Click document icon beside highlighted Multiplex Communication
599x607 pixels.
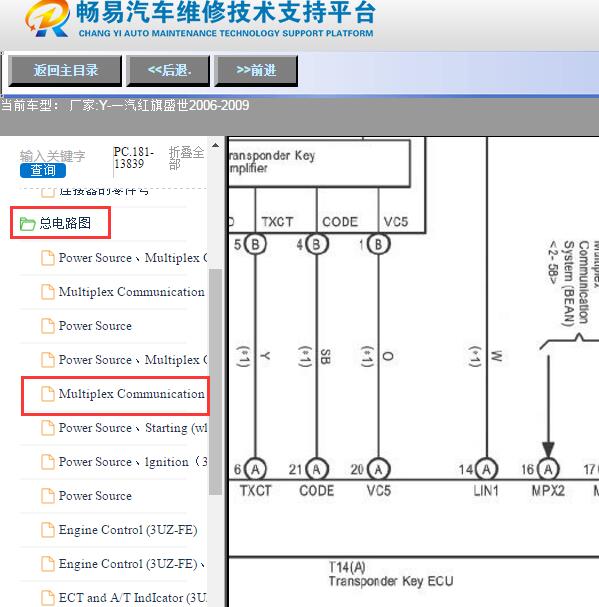pyautogui.click(x=48, y=394)
